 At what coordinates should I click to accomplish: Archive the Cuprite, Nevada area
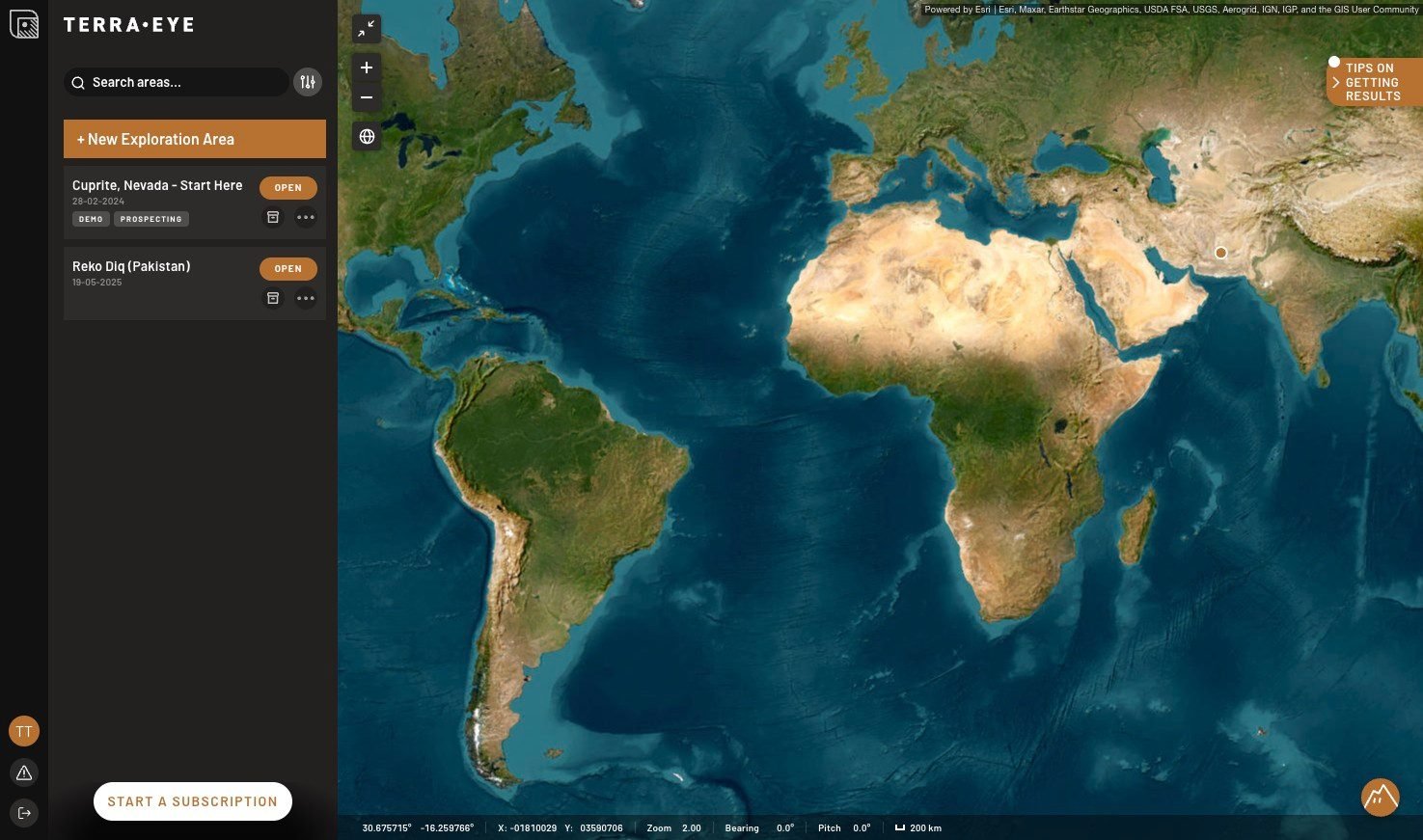[x=273, y=217]
